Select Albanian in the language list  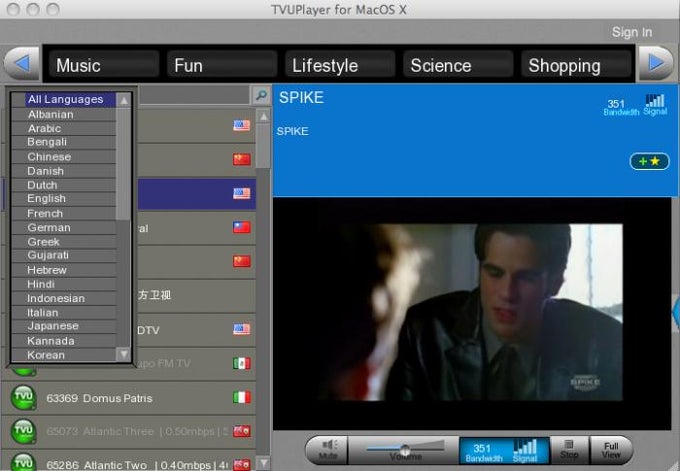coord(64,114)
